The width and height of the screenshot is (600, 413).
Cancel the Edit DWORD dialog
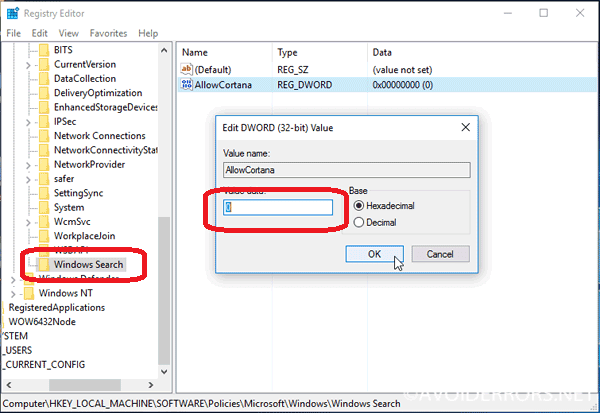[440, 254]
